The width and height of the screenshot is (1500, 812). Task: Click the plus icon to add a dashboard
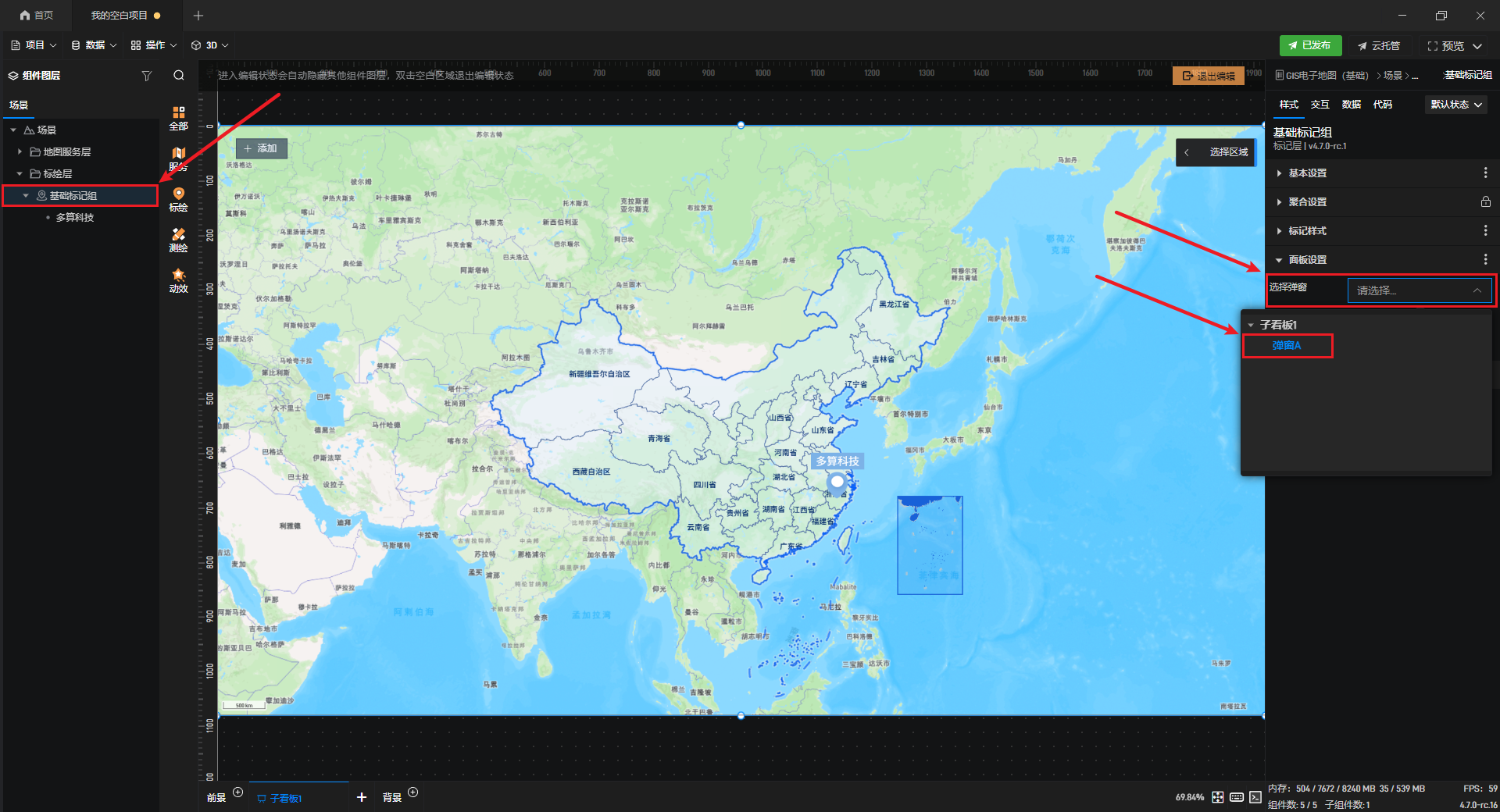361,797
